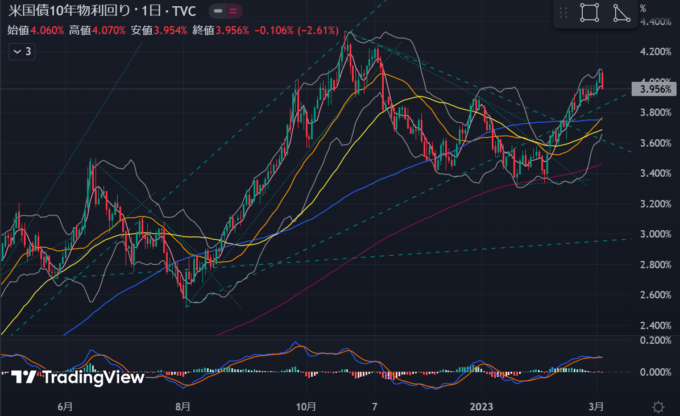
Task: Expand the collapsed indicator legend showing 3
Action: click(22, 48)
